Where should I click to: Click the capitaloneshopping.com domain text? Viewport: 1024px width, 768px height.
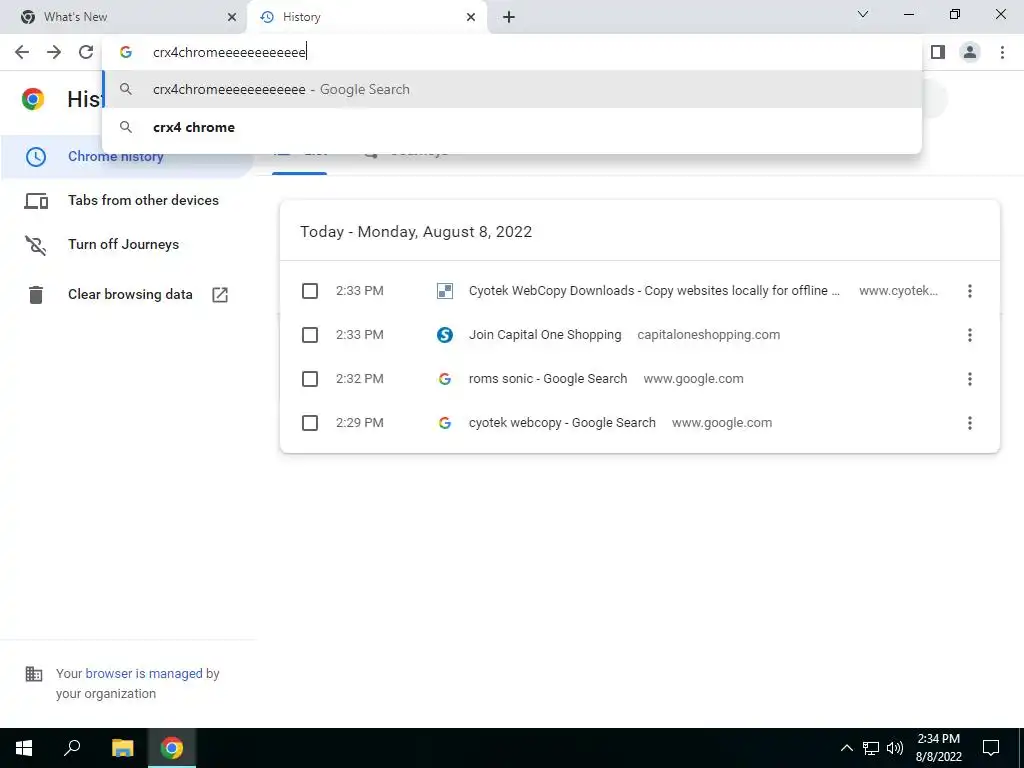tap(709, 335)
